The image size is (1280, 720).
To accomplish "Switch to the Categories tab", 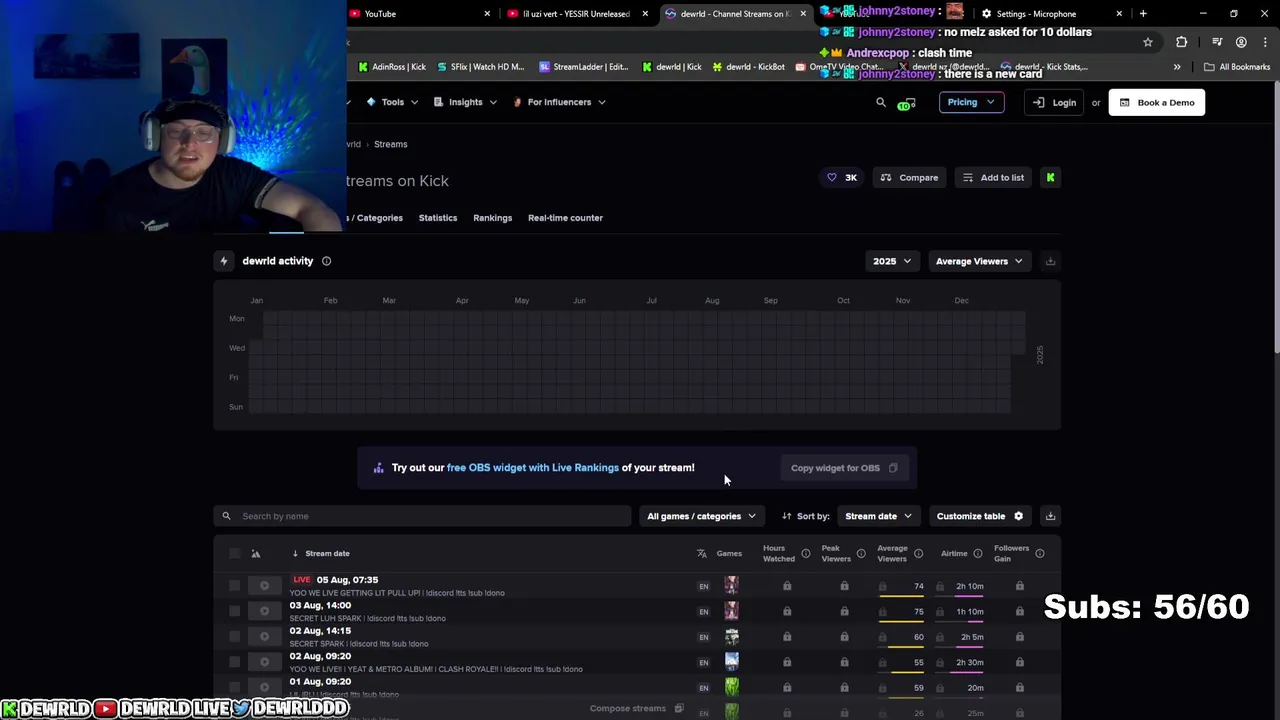I will (x=376, y=218).
